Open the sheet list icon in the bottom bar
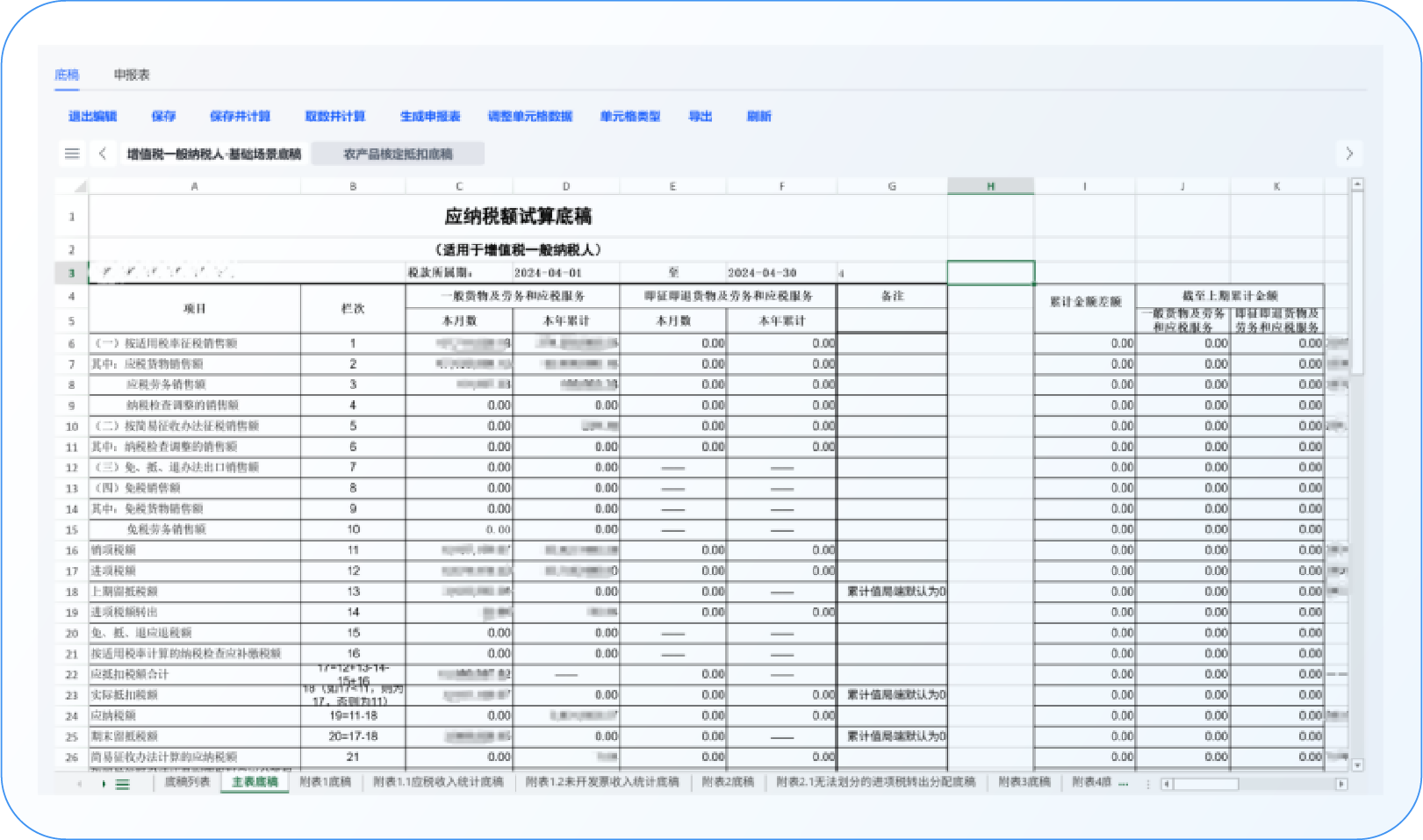This screenshot has height=840, width=1423. click(x=123, y=784)
